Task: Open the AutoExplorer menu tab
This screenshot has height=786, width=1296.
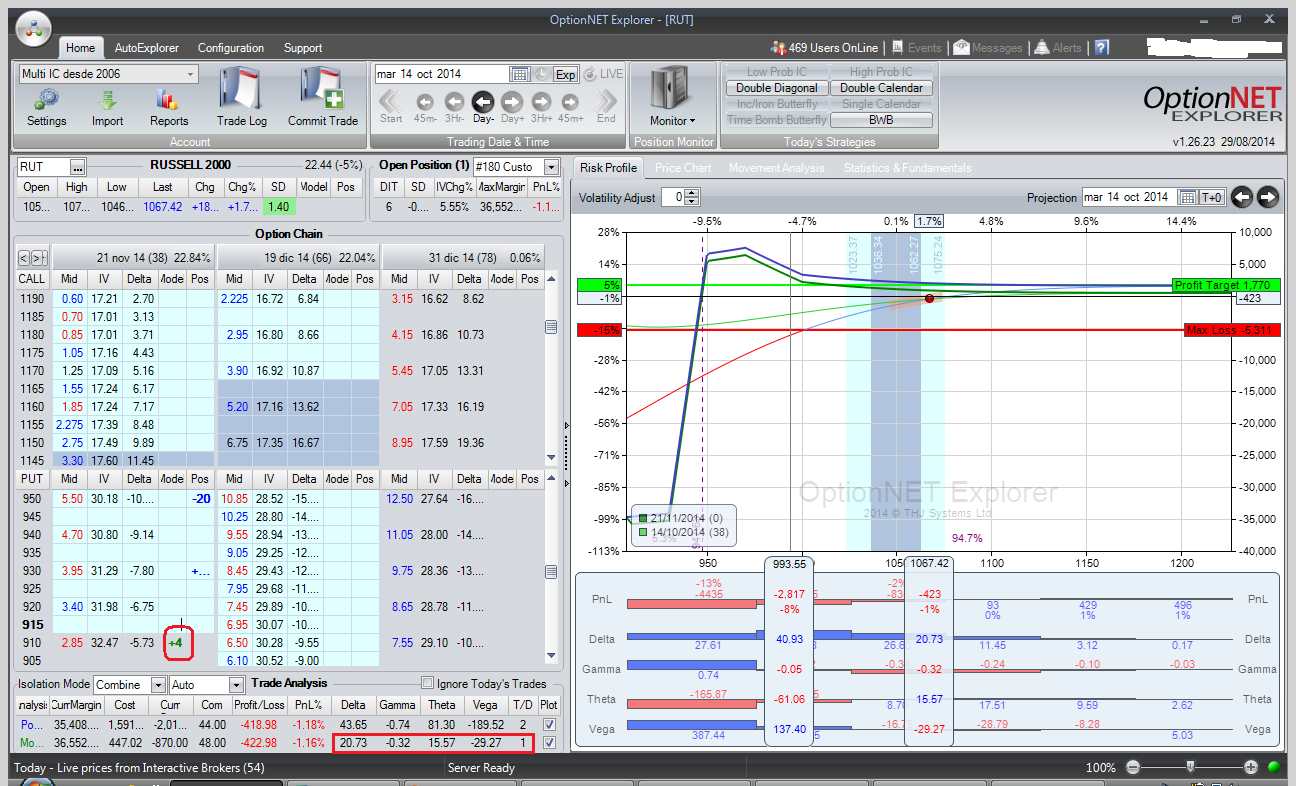Action: [147, 48]
